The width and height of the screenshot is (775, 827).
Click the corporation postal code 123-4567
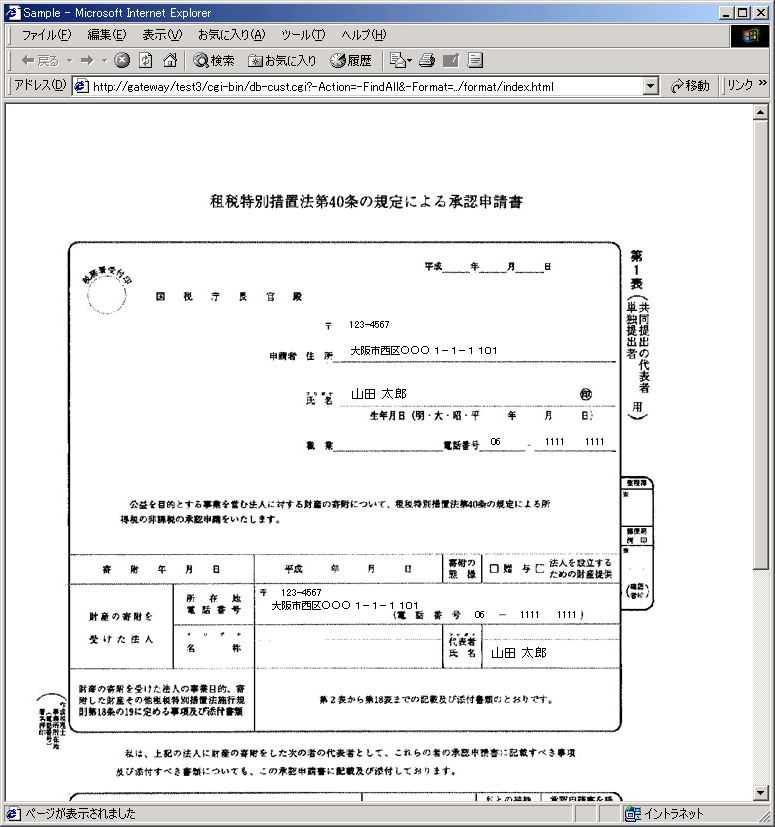coord(301,592)
